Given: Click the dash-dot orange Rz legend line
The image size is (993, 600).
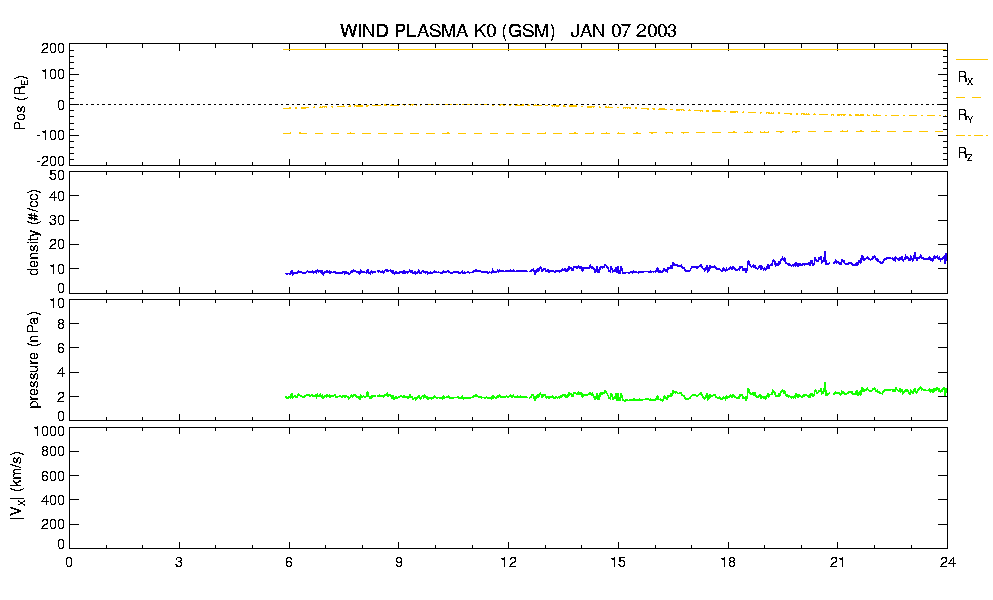Looking at the screenshot, I should [x=971, y=136].
